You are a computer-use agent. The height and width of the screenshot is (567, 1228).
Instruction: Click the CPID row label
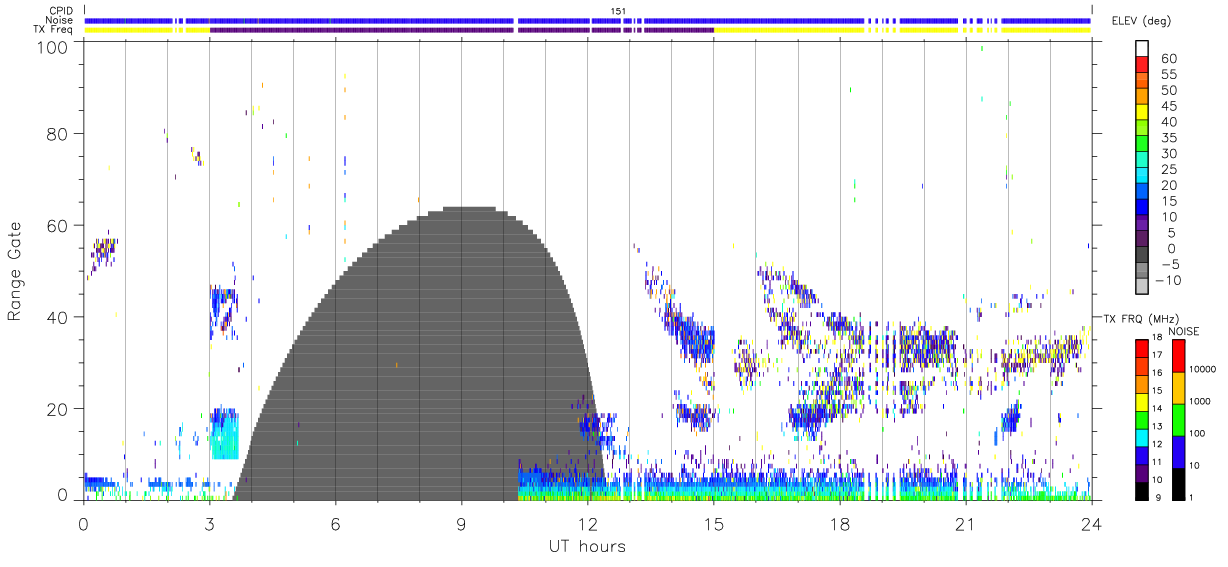click(60, 10)
